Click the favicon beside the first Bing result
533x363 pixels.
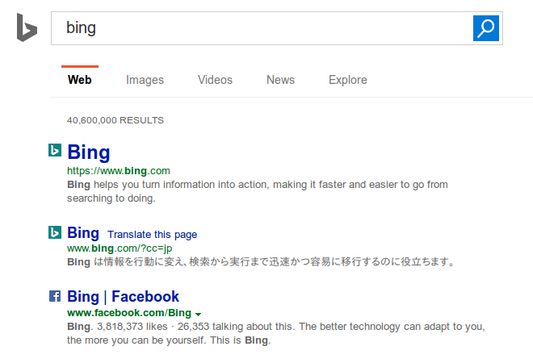pos(55,150)
